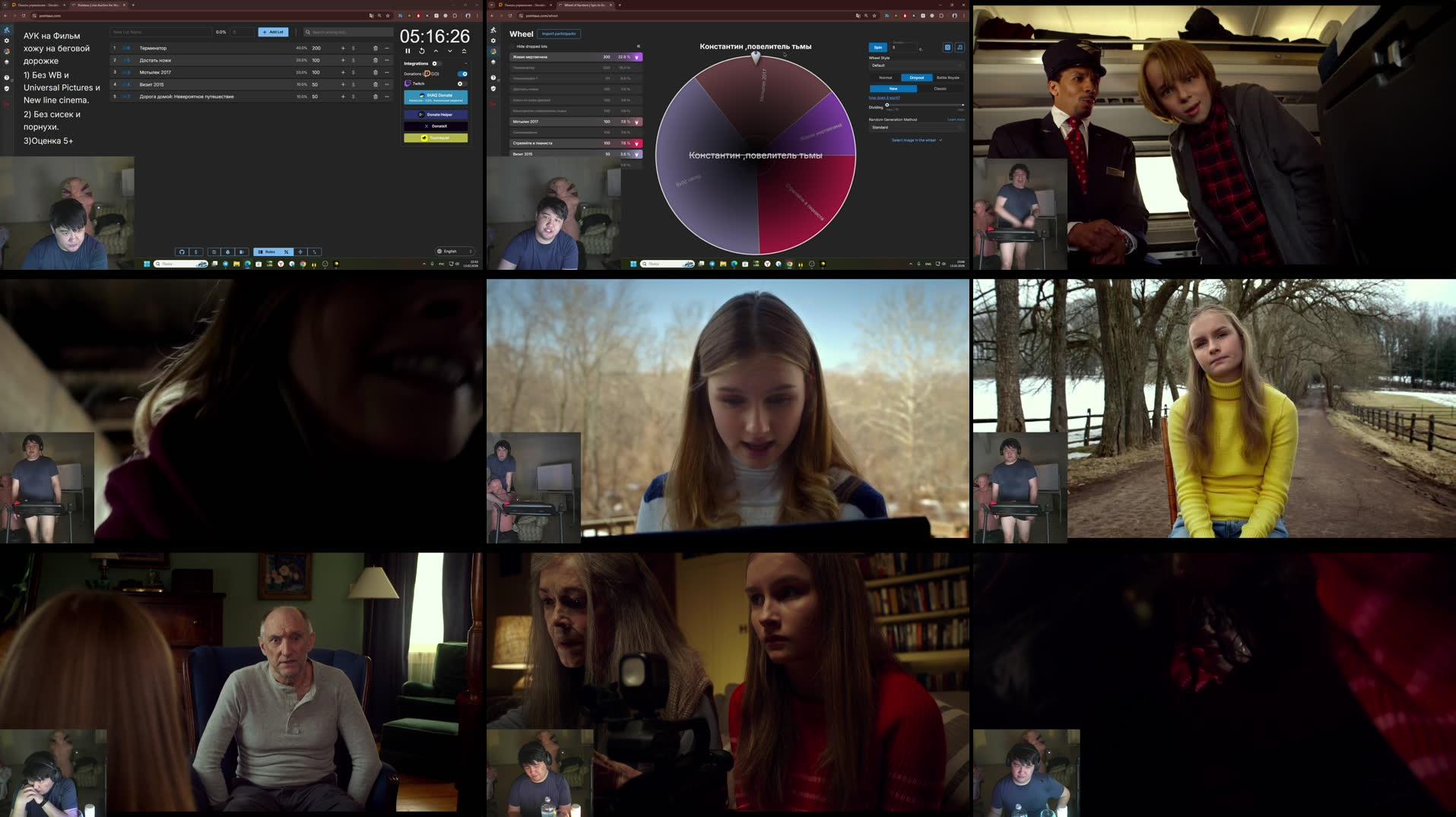Switch to the Classic dropout variant
The image size is (1456, 817).
(940, 89)
